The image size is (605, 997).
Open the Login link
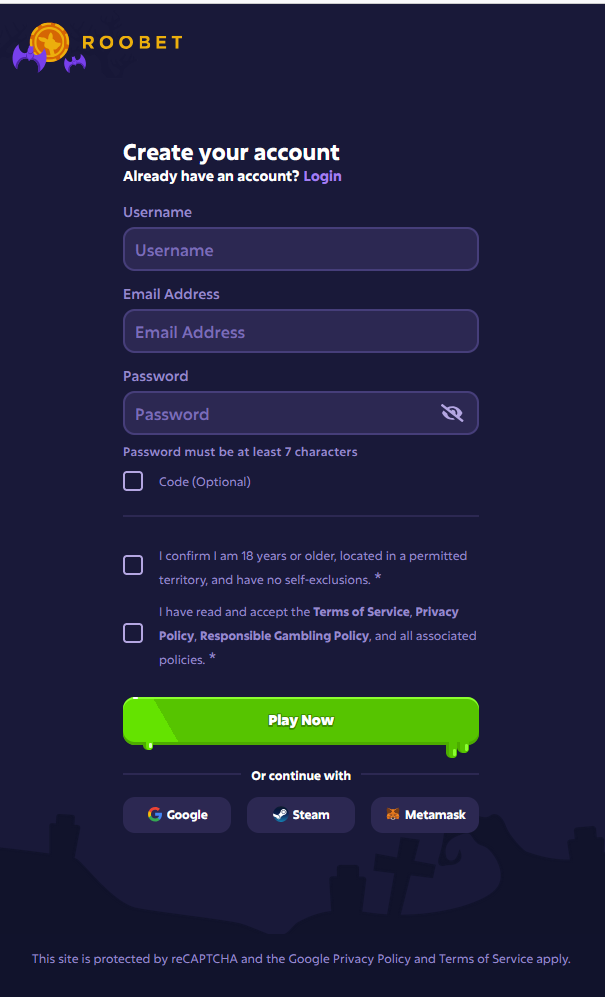pos(323,176)
